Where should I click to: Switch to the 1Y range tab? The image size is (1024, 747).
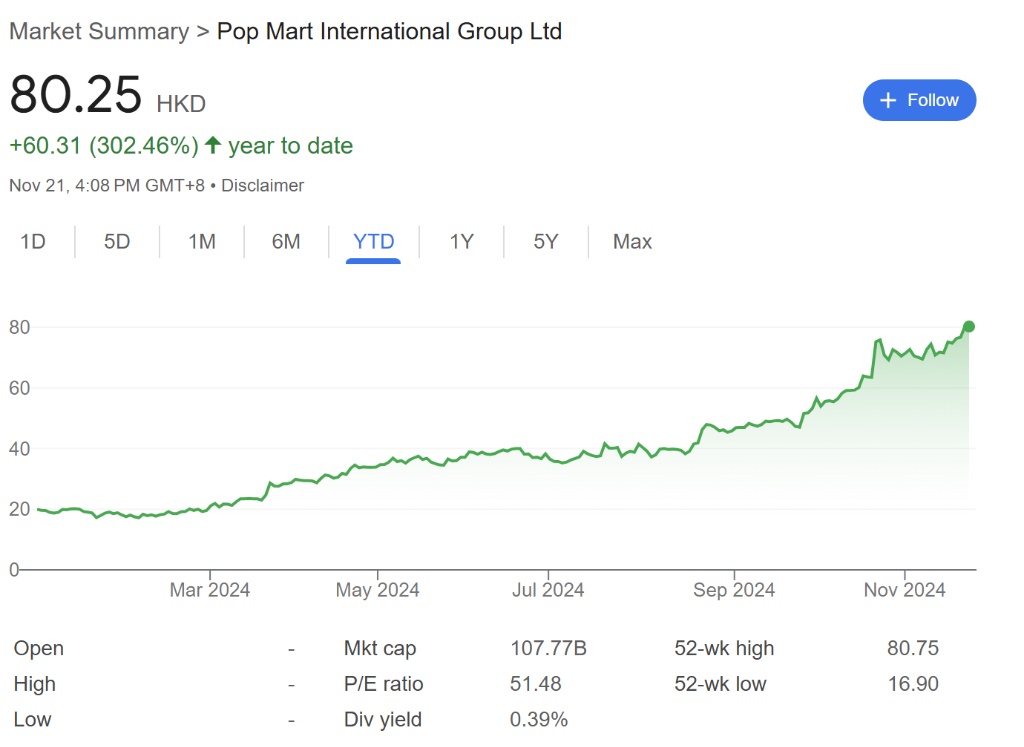[x=461, y=241]
